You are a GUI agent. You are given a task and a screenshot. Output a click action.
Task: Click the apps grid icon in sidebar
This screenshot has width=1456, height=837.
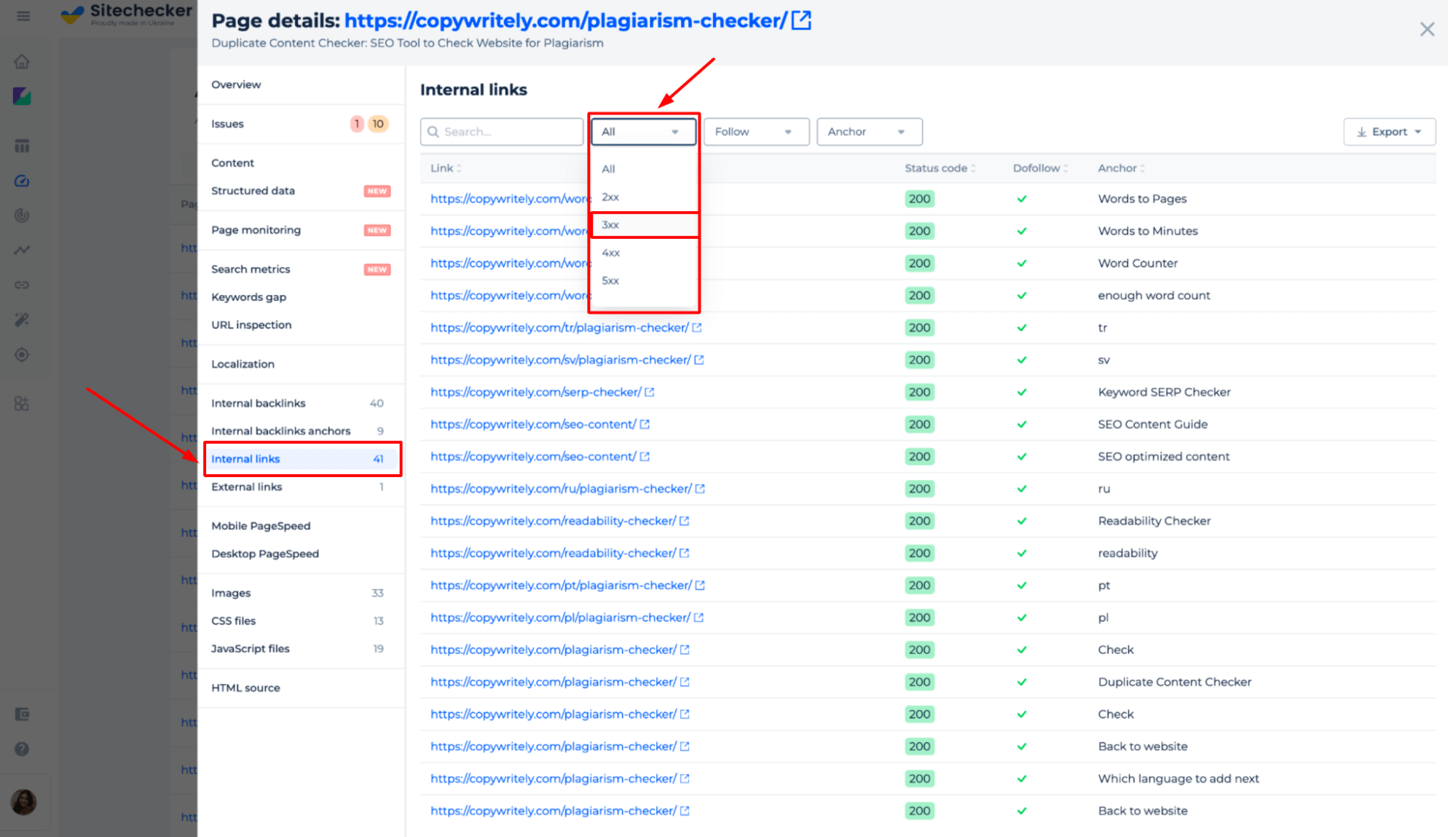22,404
